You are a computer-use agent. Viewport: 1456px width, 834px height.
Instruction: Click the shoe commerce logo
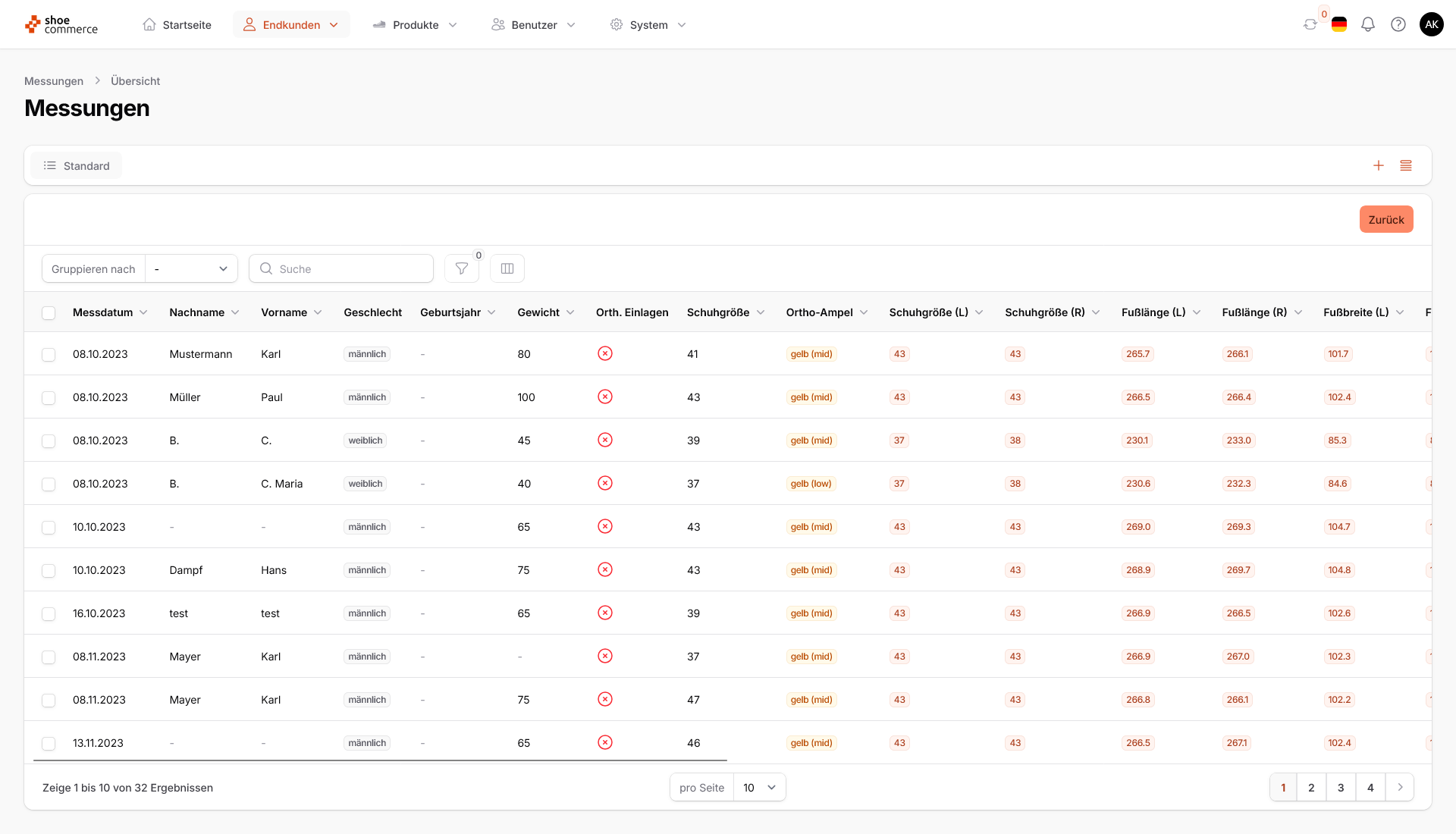click(x=61, y=24)
